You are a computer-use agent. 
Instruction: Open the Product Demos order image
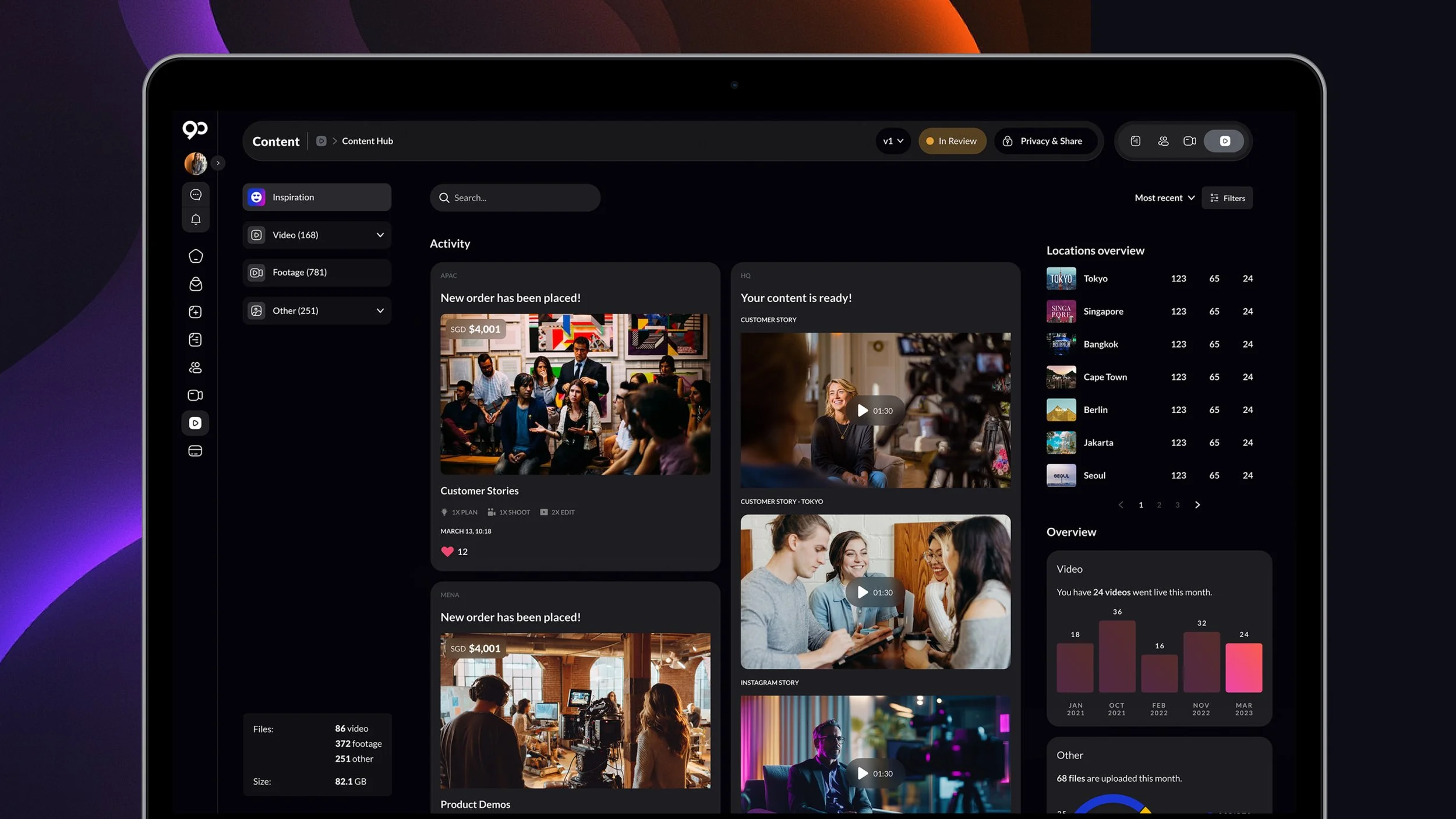[575, 711]
